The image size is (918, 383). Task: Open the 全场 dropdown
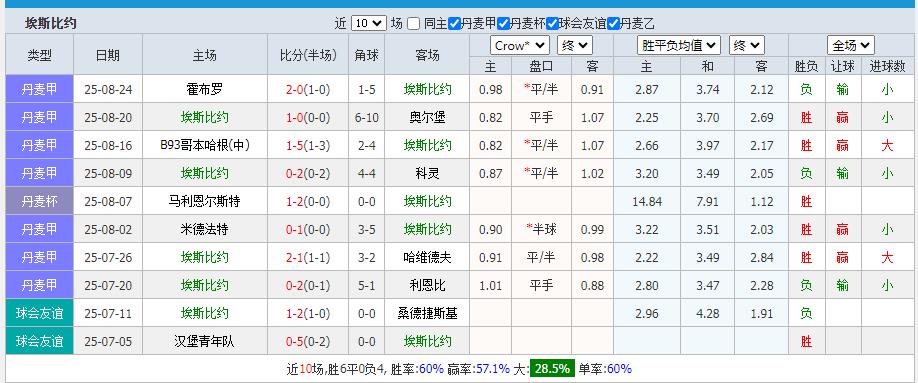click(851, 45)
